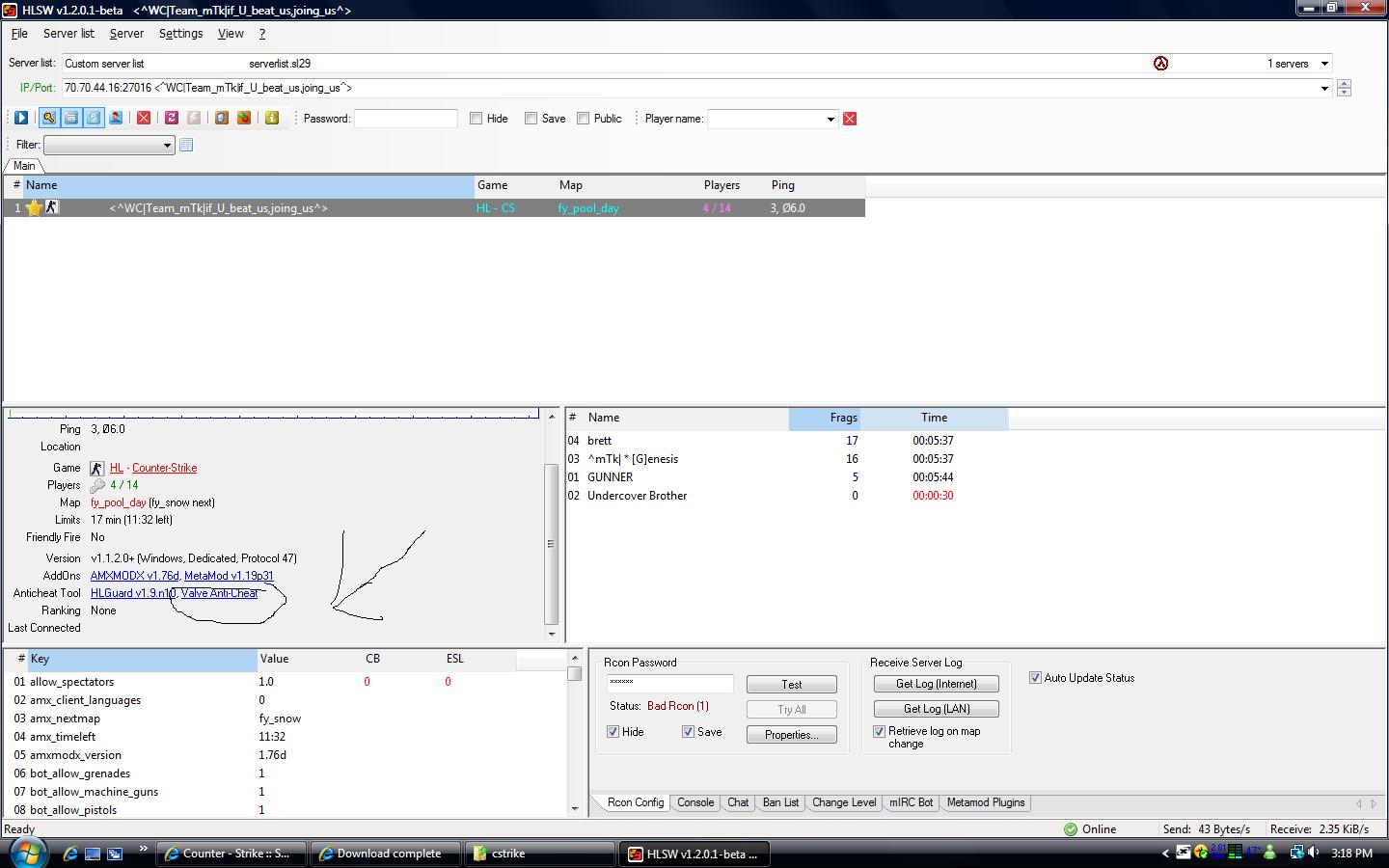This screenshot has height=868, width=1389.
Task: Open the View menu
Action: [x=231, y=34]
